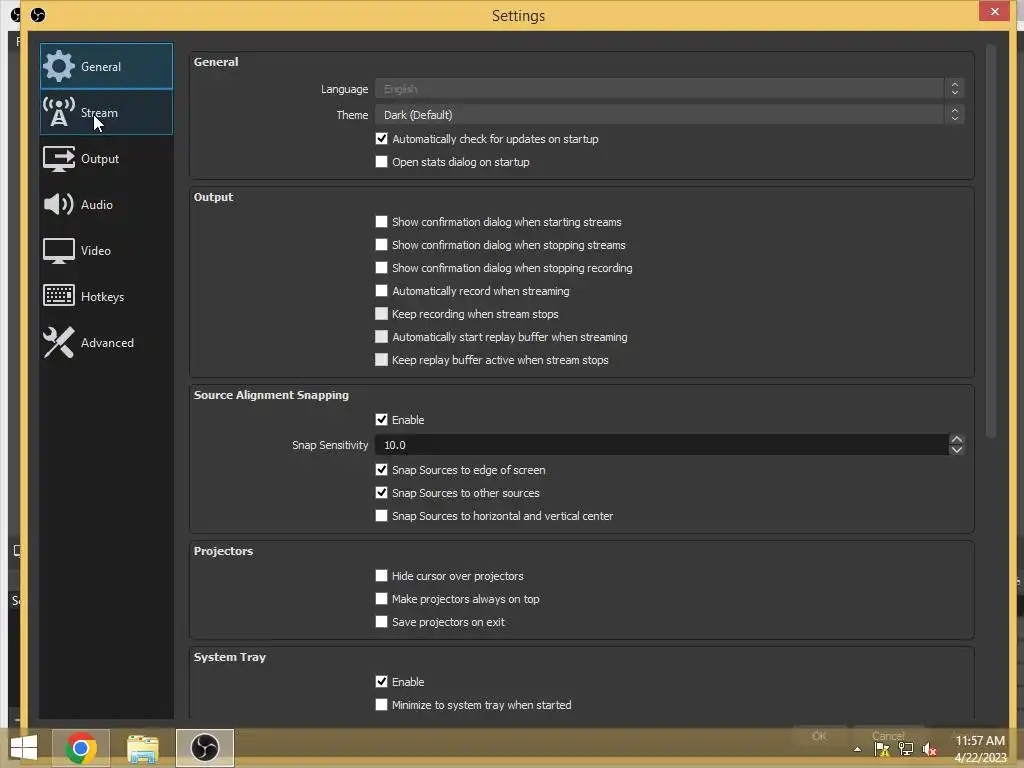Image resolution: width=1024 pixels, height=768 pixels.
Task: Check keep replay buffer active when stream stops
Action: [381, 359]
